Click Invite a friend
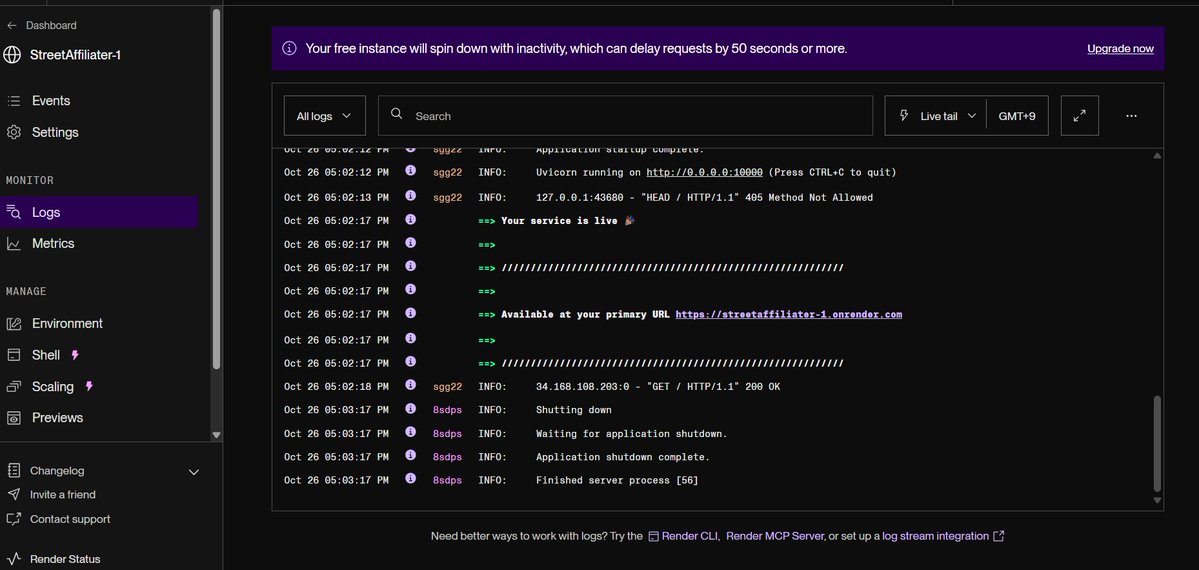1199x570 pixels. (x=63, y=495)
